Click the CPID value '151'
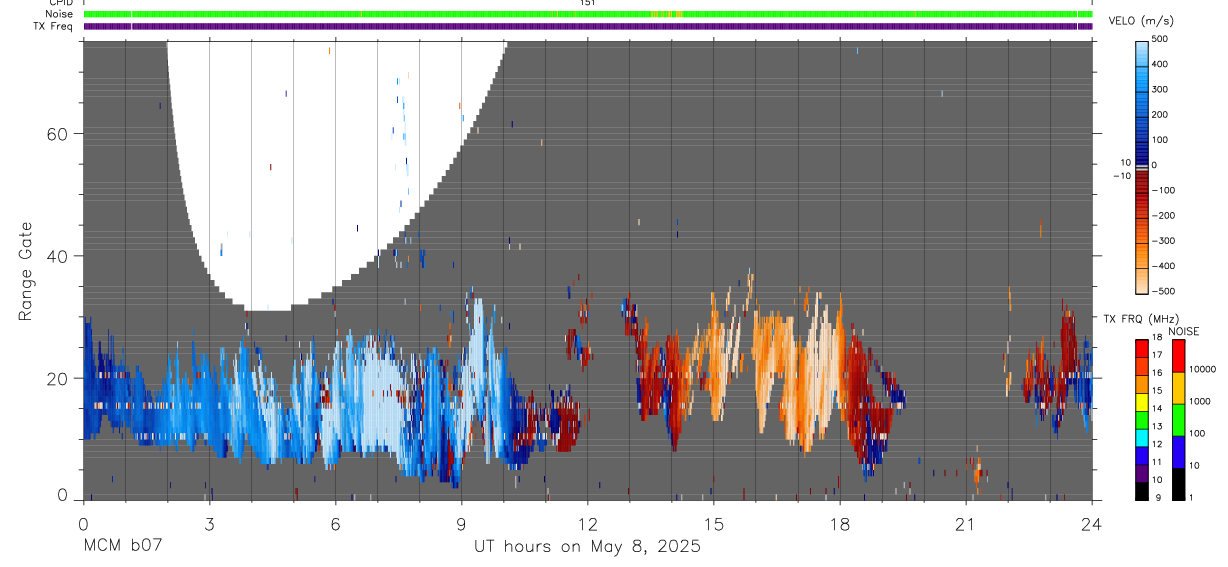Image resolution: width=1228 pixels, height=567 pixels. pos(587,3)
